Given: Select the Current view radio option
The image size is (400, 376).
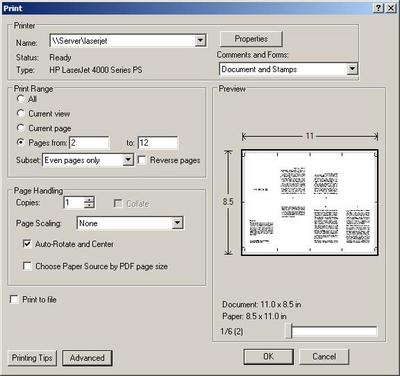Looking at the screenshot, I should click(x=21, y=113).
